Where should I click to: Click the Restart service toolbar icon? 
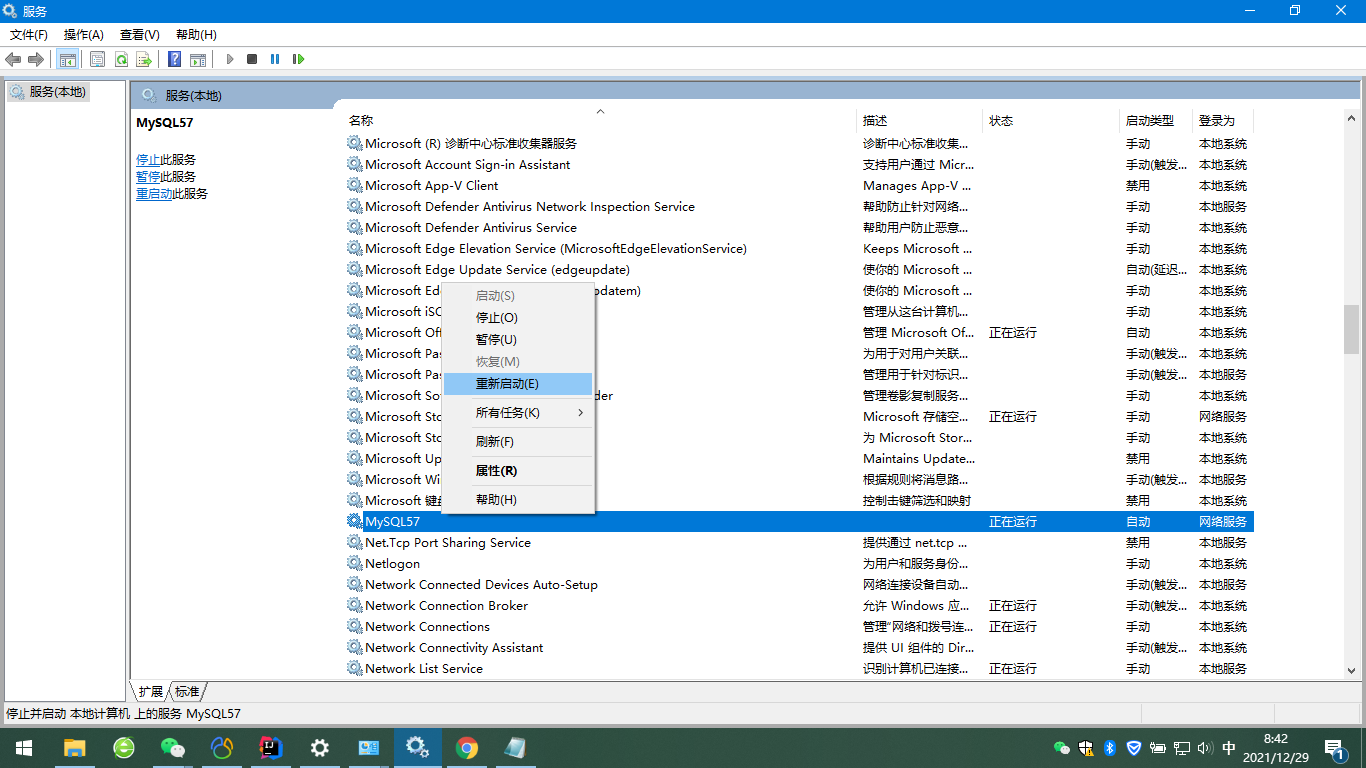(x=298, y=59)
